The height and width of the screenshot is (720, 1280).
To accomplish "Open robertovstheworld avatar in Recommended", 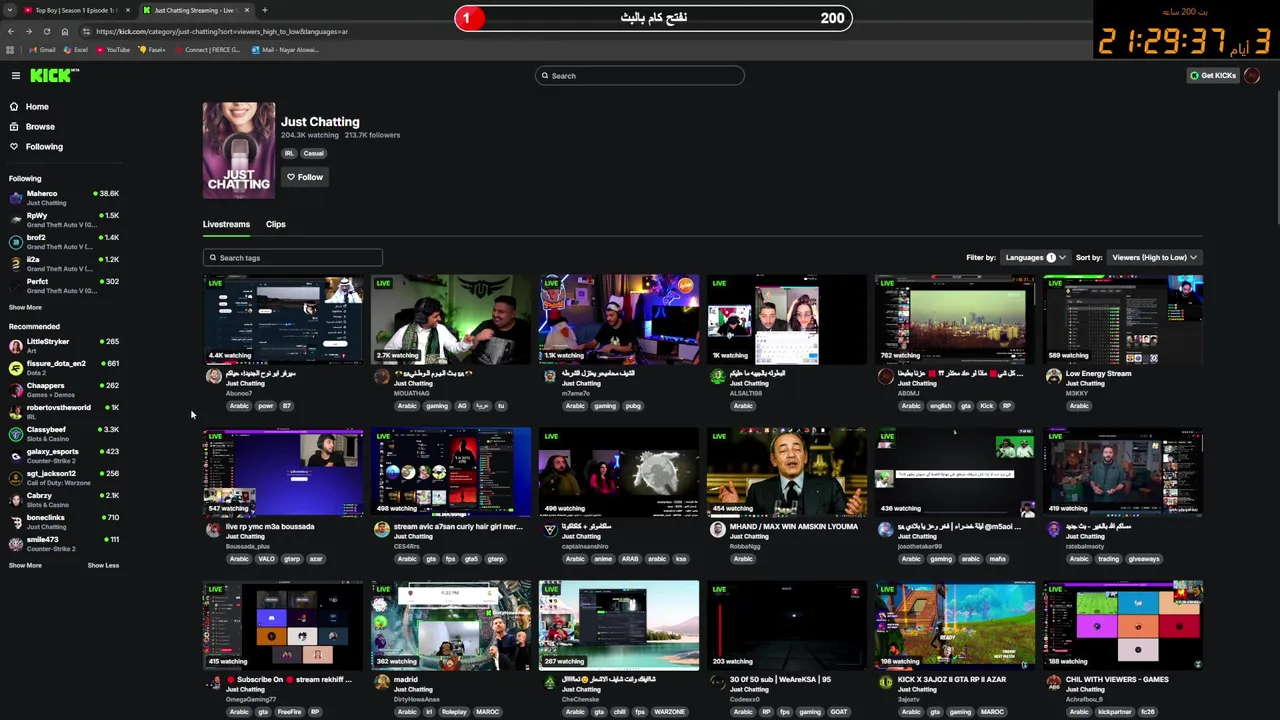I will pyautogui.click(x=15, y=412).
